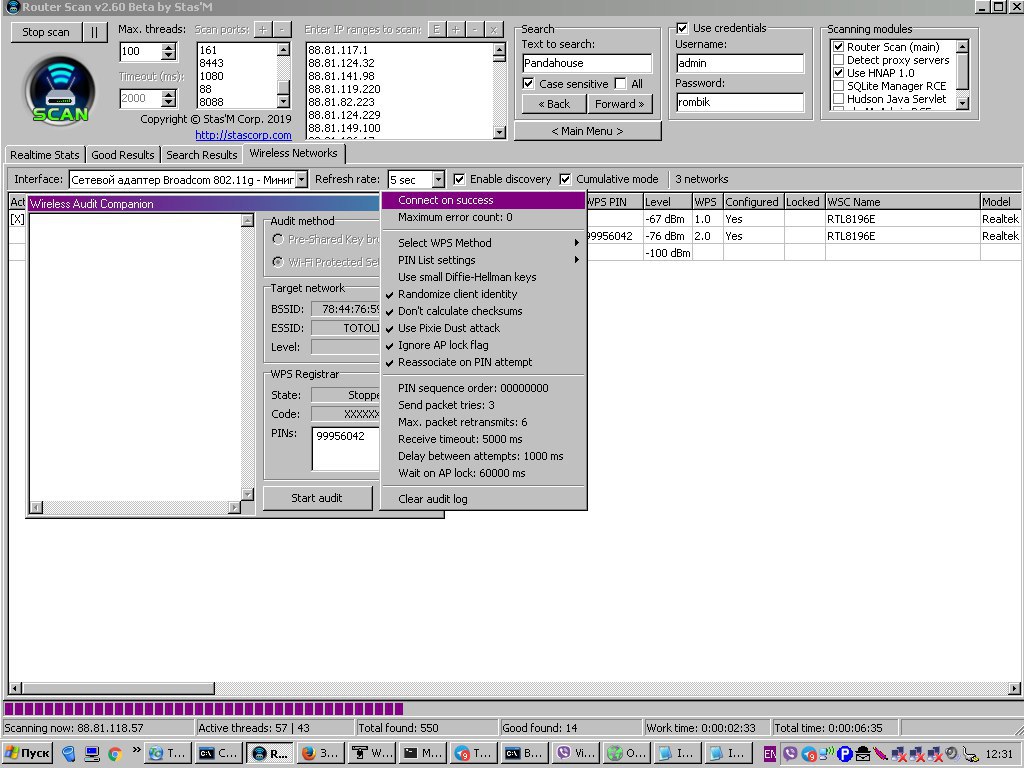
Task: Click the Router Scan title bar icon
Action: 12,7
